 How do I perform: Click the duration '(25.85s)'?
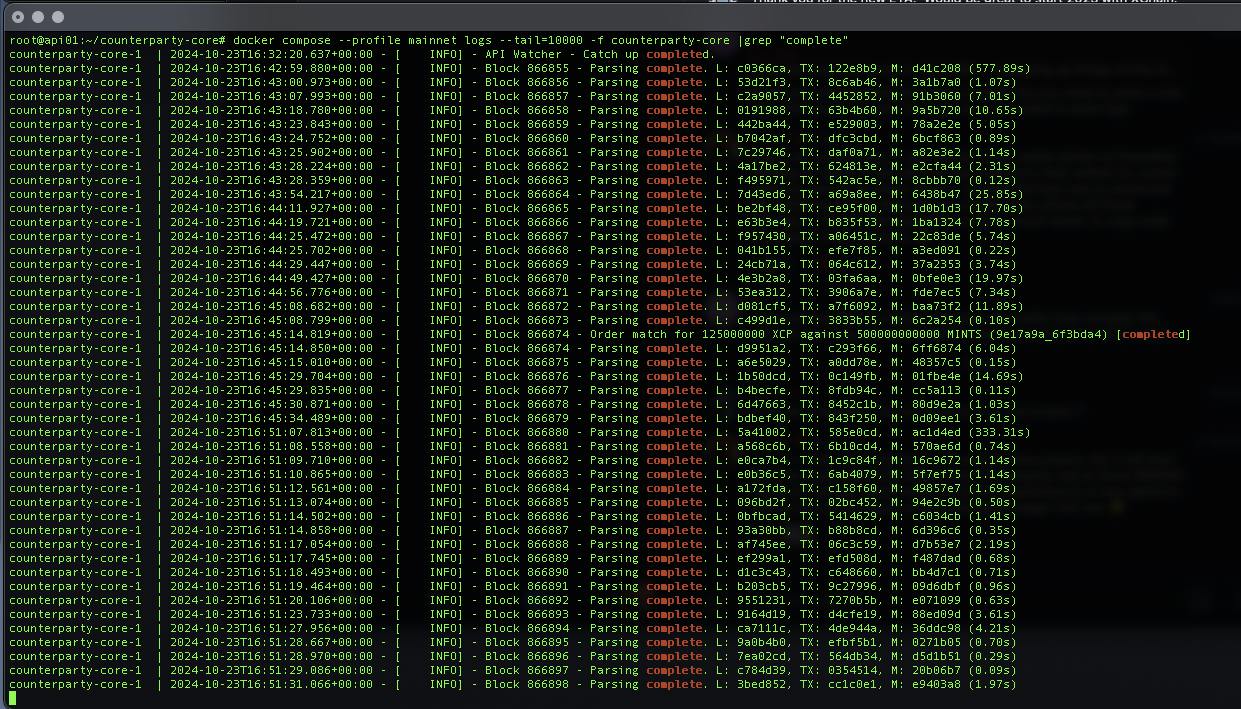[x=996, y=194]
